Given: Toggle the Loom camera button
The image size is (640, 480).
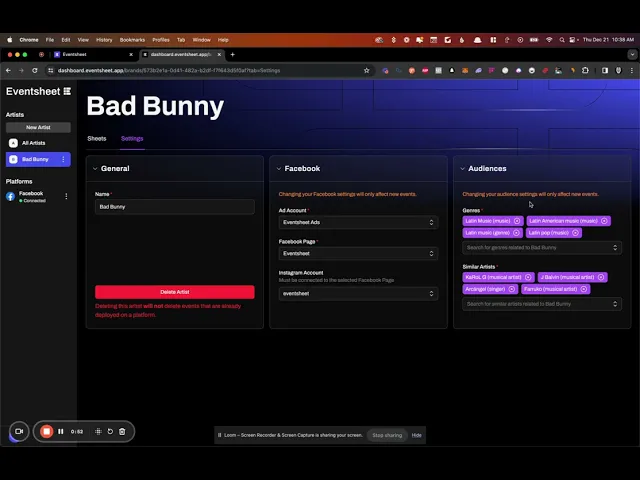Looking at the screenshot, I should coord(19,431).
